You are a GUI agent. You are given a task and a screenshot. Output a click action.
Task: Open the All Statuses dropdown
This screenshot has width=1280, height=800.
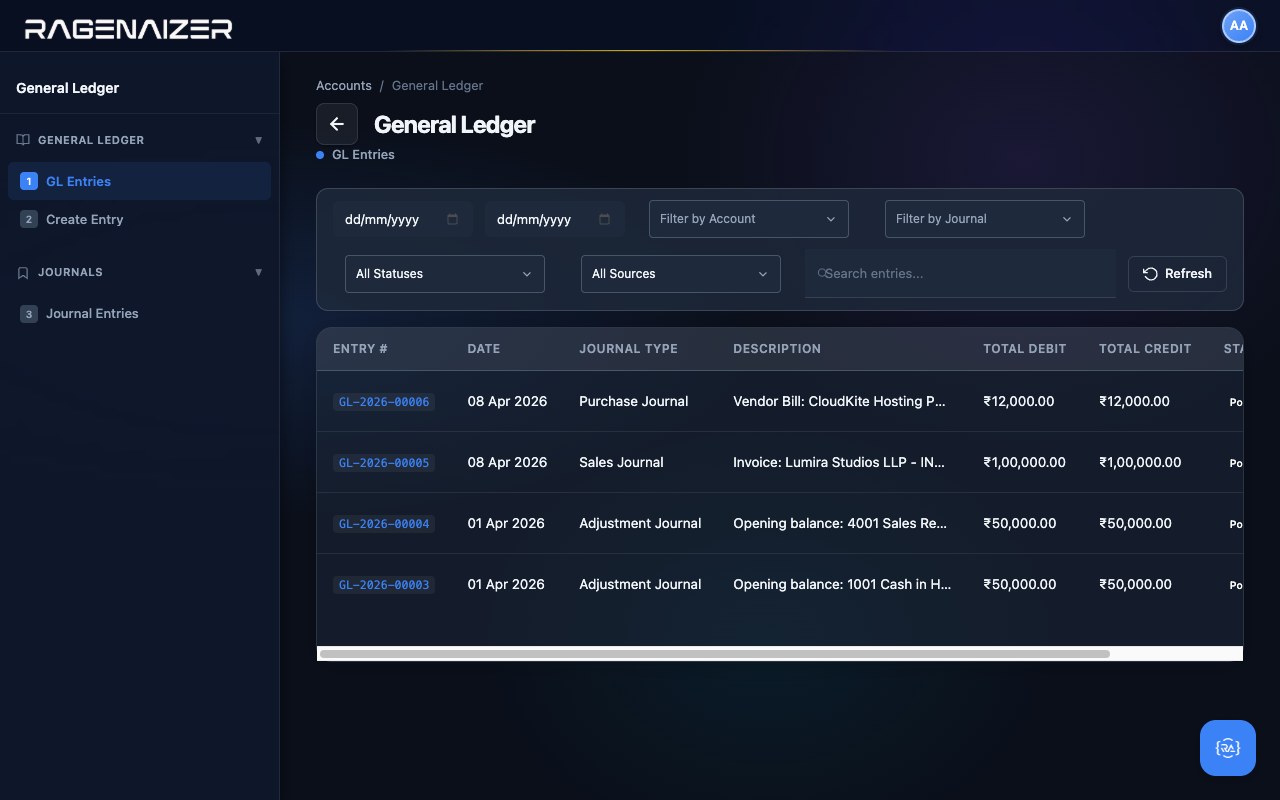point(445,274)
